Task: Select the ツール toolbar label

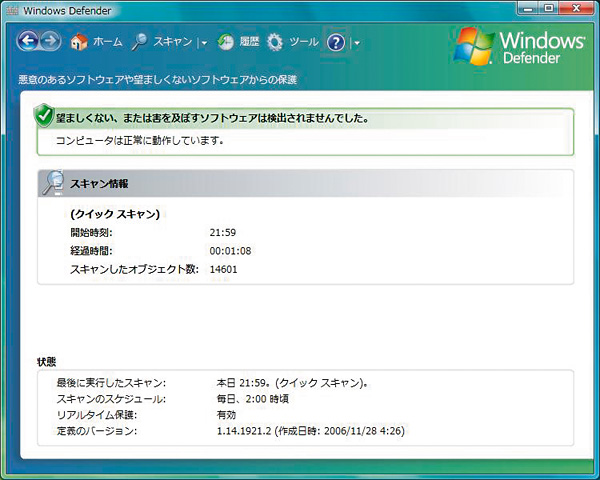Action: [304, 42]
